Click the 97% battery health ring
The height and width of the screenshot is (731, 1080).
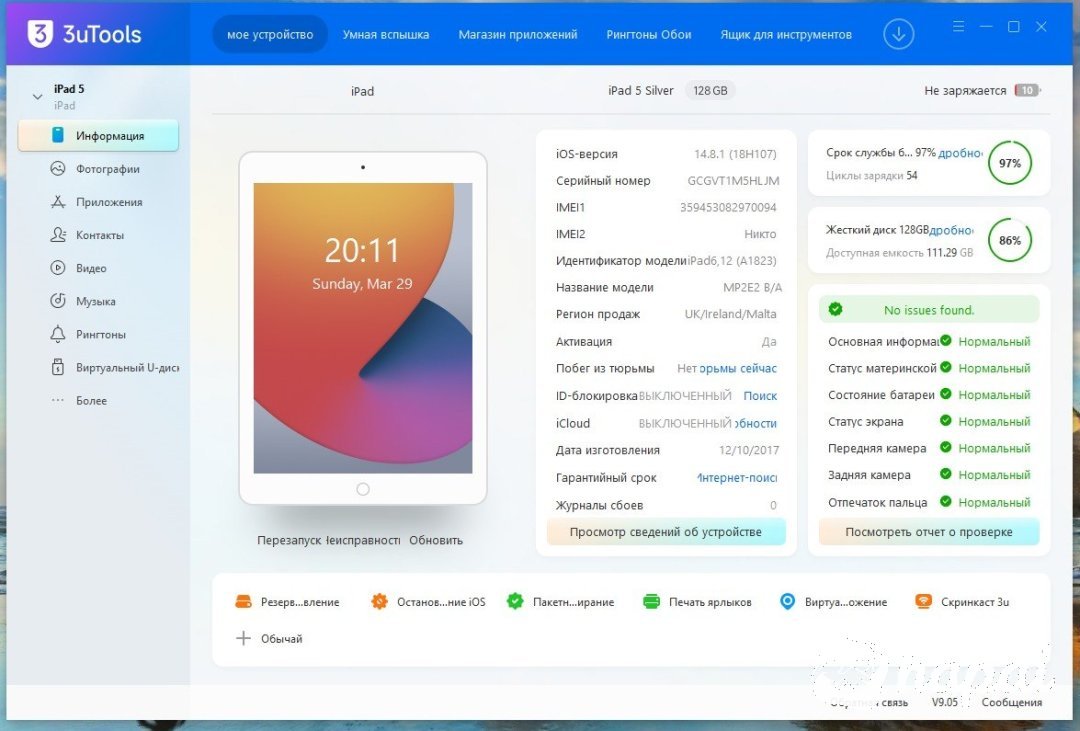coord(1010,163)
